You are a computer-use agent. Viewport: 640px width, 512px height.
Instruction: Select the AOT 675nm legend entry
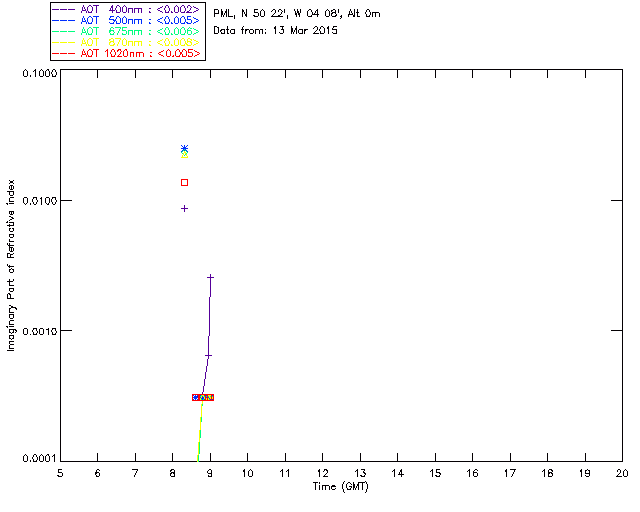click(x=126, y=31)
